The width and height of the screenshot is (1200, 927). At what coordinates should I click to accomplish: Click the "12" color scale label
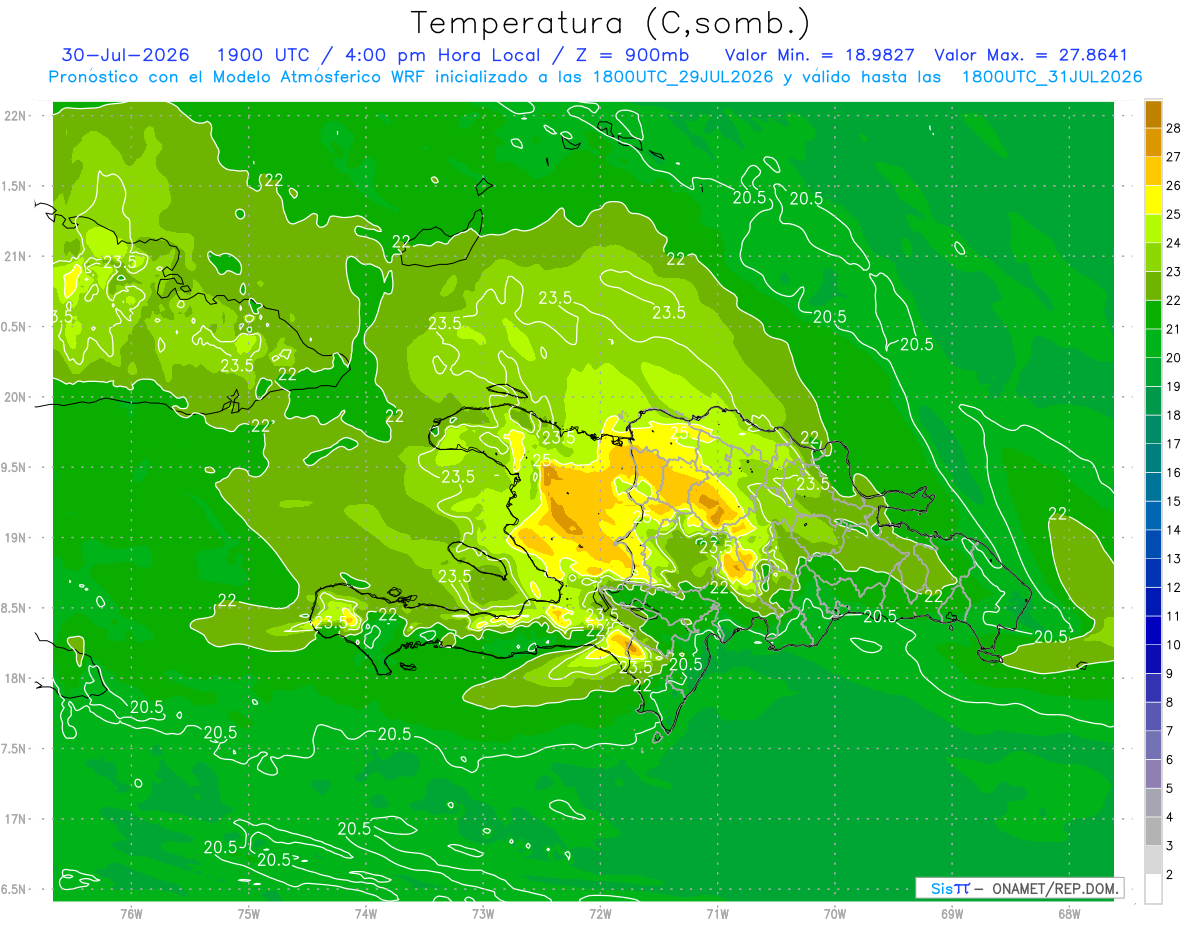coord(1173,587)
